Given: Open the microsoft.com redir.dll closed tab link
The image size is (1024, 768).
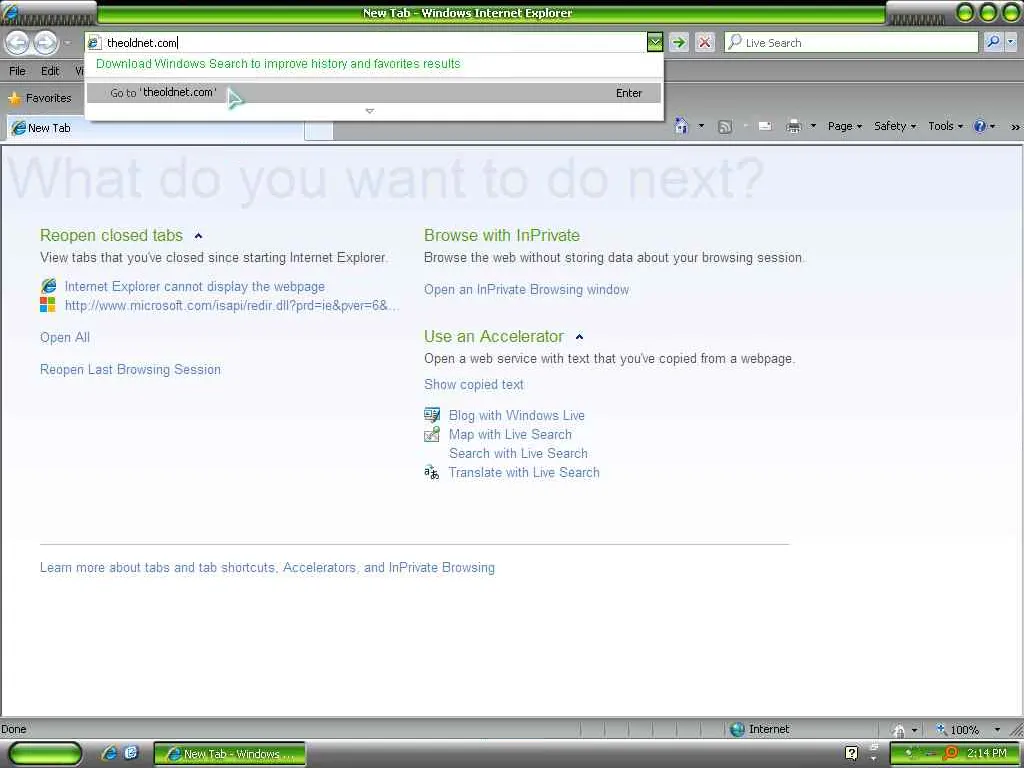Looking at the screenshot, I should pos(232,306).
